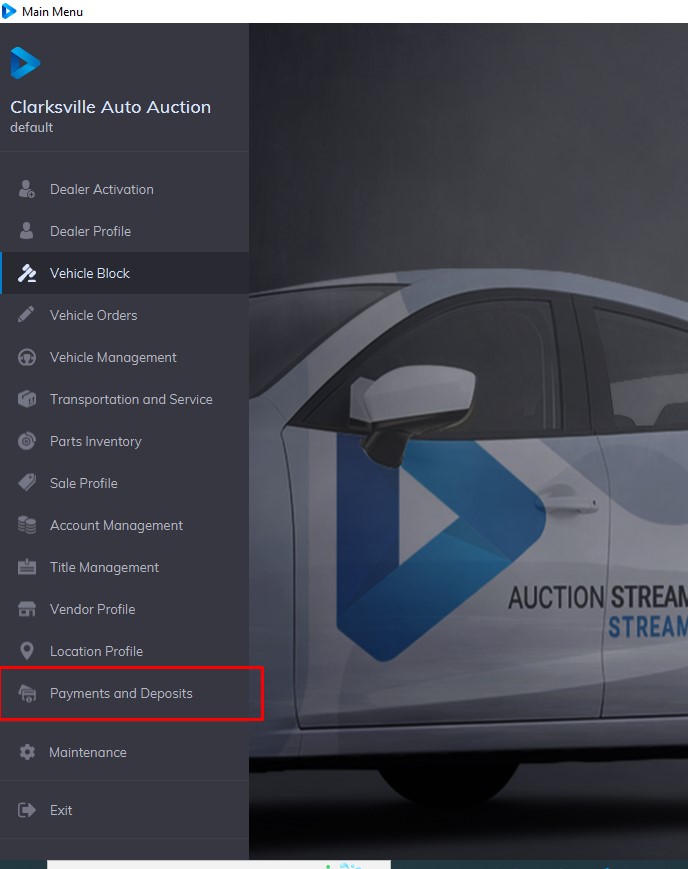Click the Sale Profile tag icon

(x=27, y=483)
